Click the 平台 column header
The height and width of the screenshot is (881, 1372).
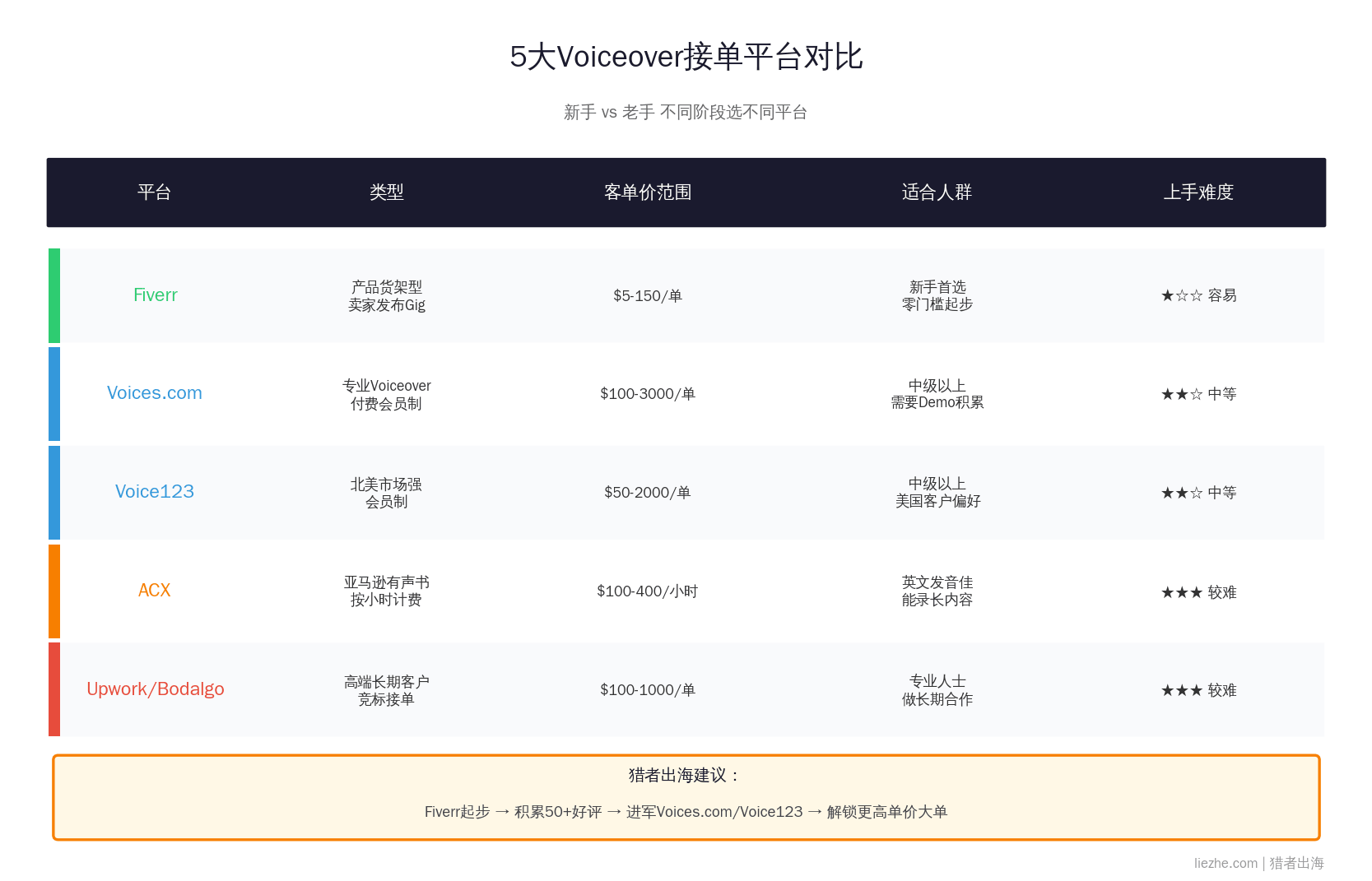tap(154, 192)
